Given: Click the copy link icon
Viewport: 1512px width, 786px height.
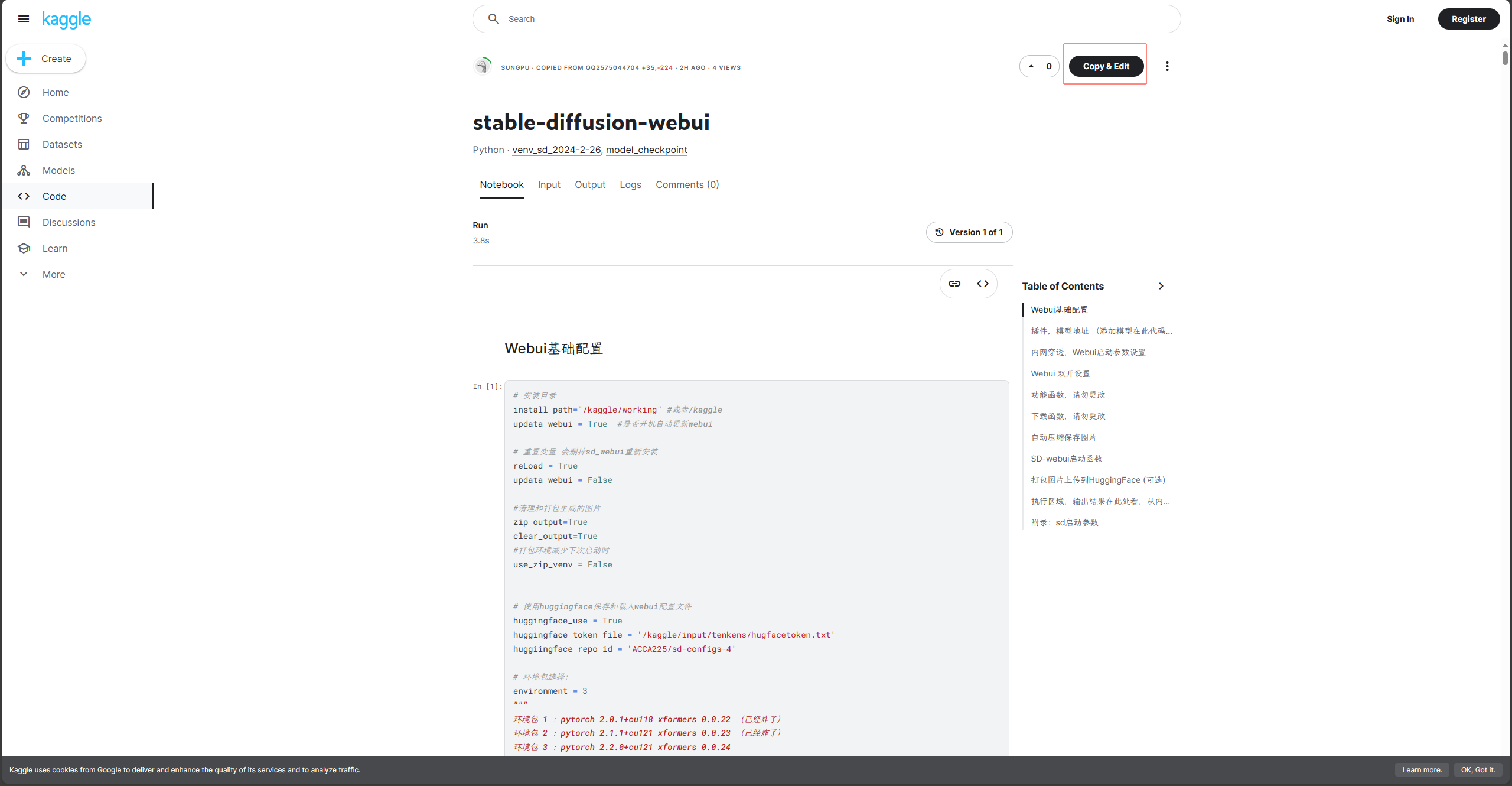Looking at the screenshot, I should [954, 284].
